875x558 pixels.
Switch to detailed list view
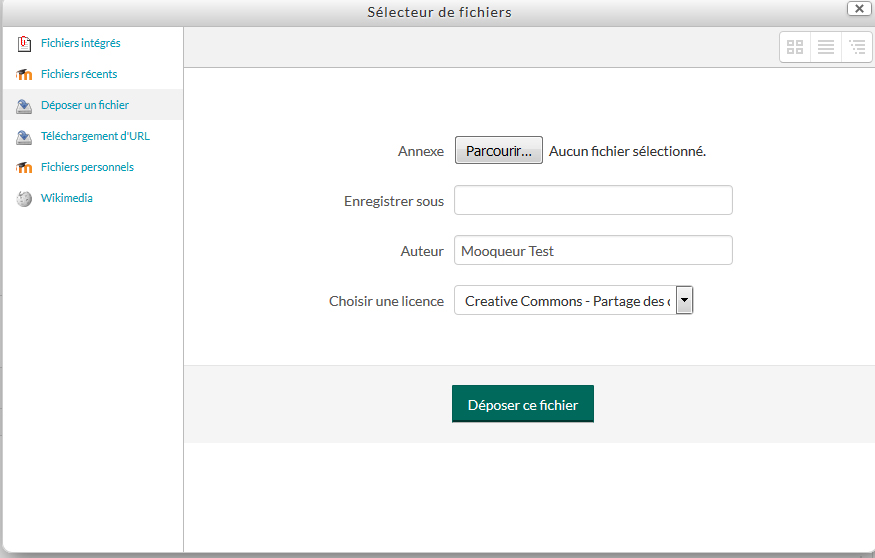click(826, 47)
